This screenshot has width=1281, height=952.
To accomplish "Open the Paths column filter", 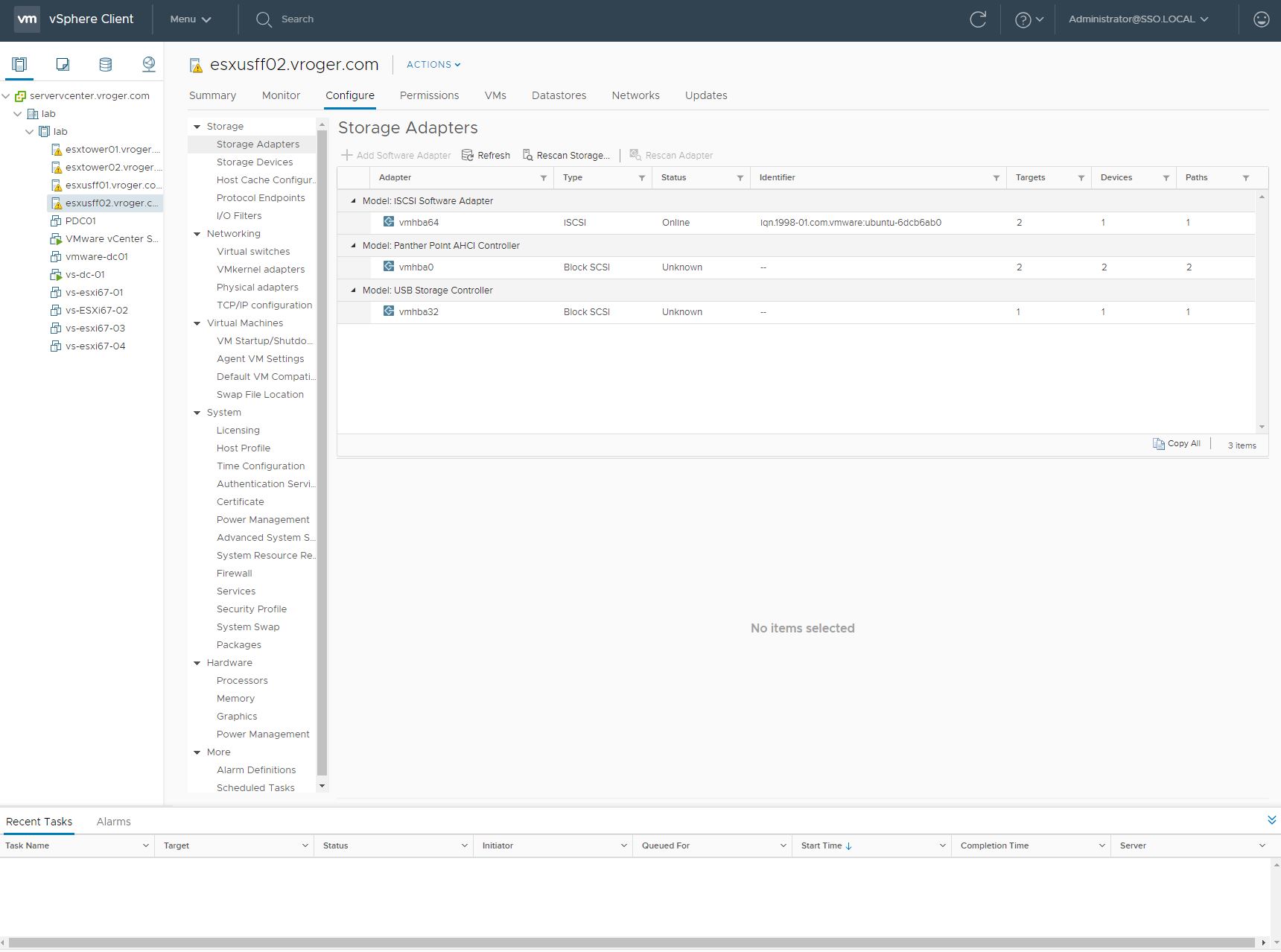I will tap(1246, 178).
